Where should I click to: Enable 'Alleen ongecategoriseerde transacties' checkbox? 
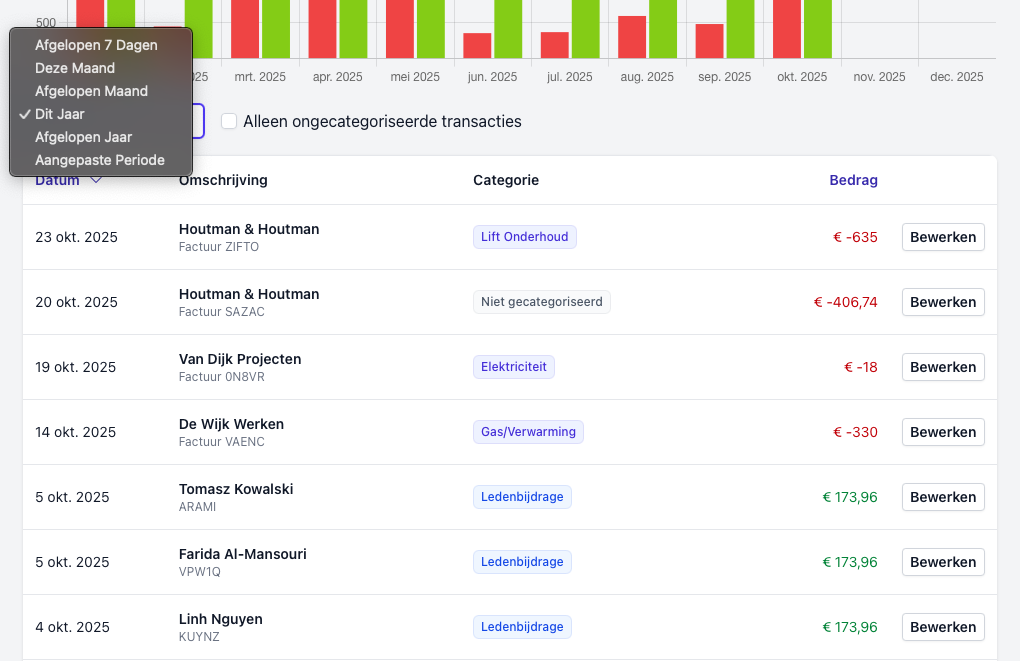coord(229,121)
